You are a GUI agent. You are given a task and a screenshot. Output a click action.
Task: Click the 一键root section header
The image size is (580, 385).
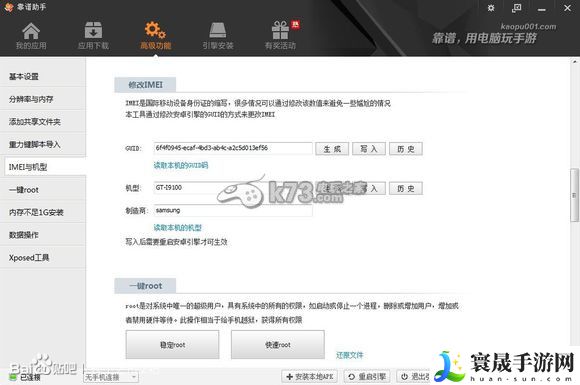click(x=145, y=286)
